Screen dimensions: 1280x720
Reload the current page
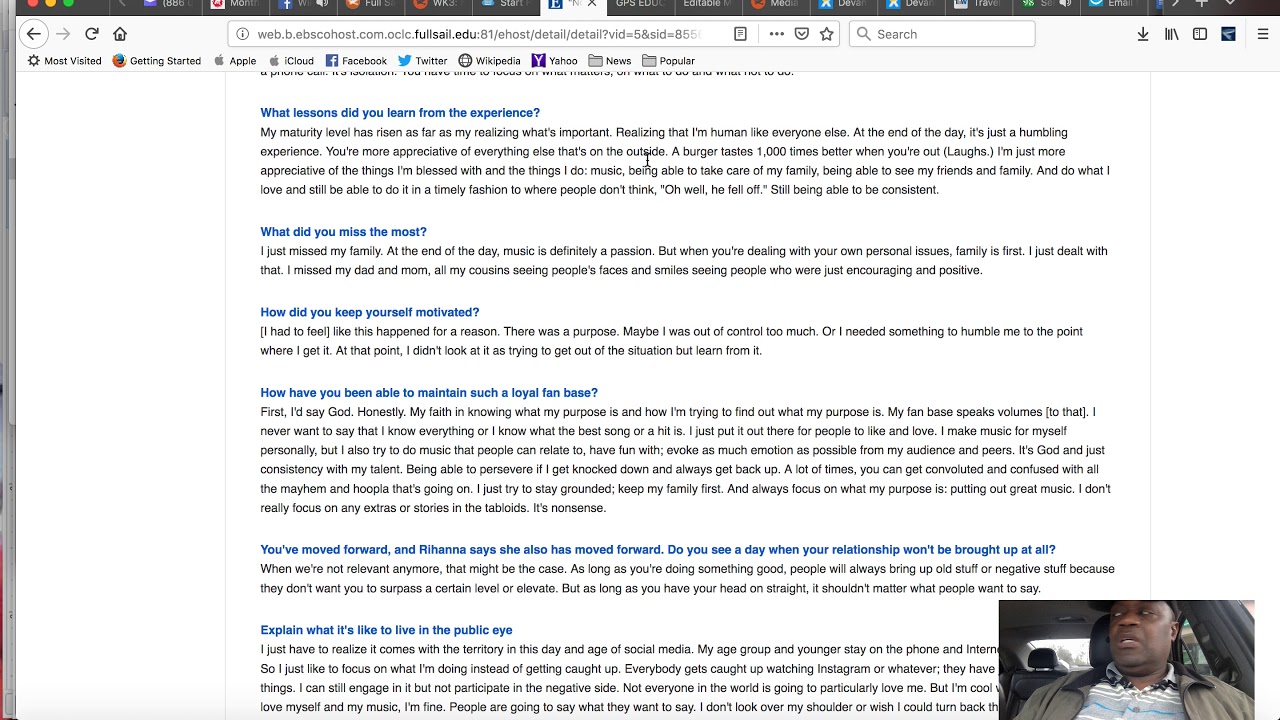pyautogui.click(x=91, y=34)
